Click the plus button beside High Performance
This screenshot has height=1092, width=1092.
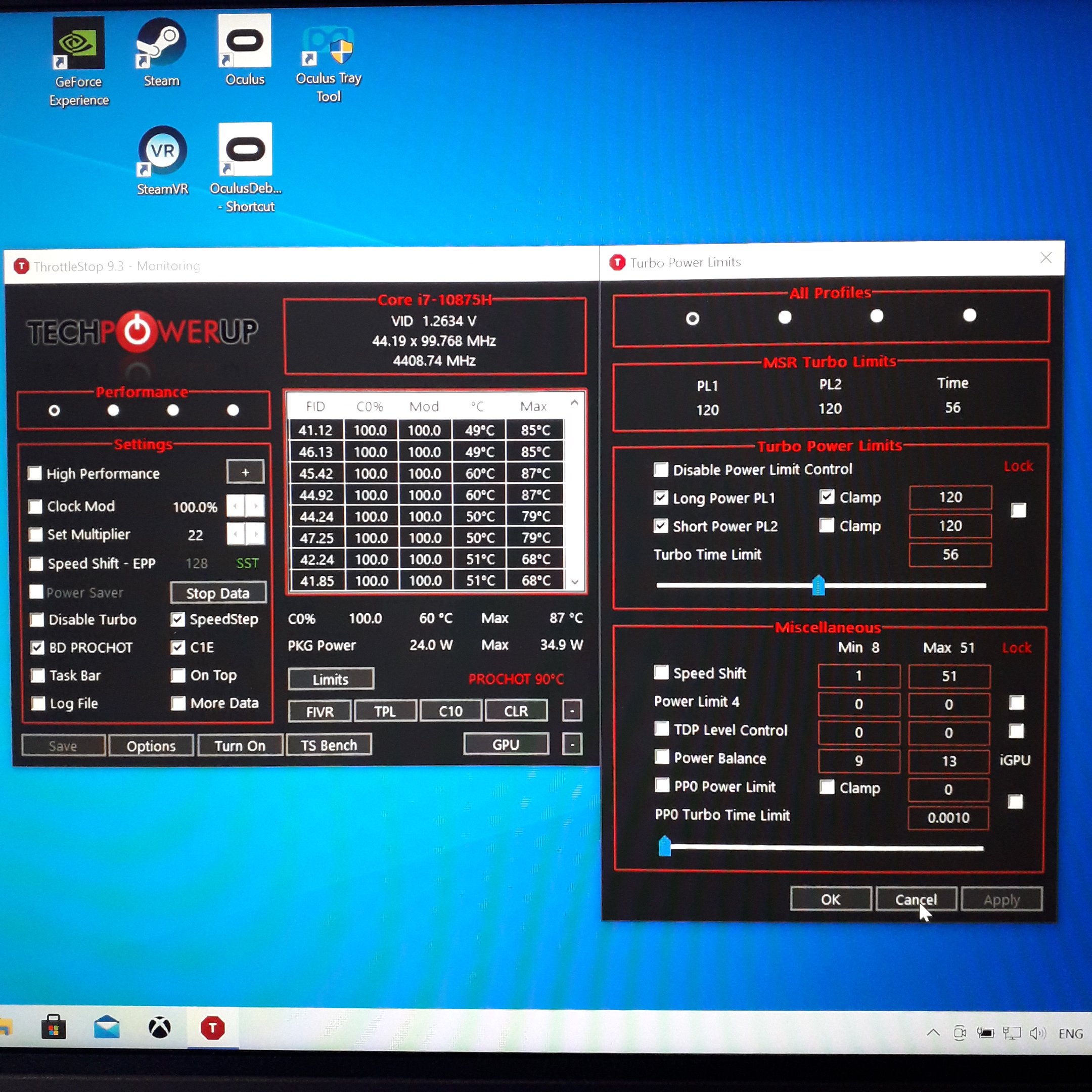tap(245, 471)
